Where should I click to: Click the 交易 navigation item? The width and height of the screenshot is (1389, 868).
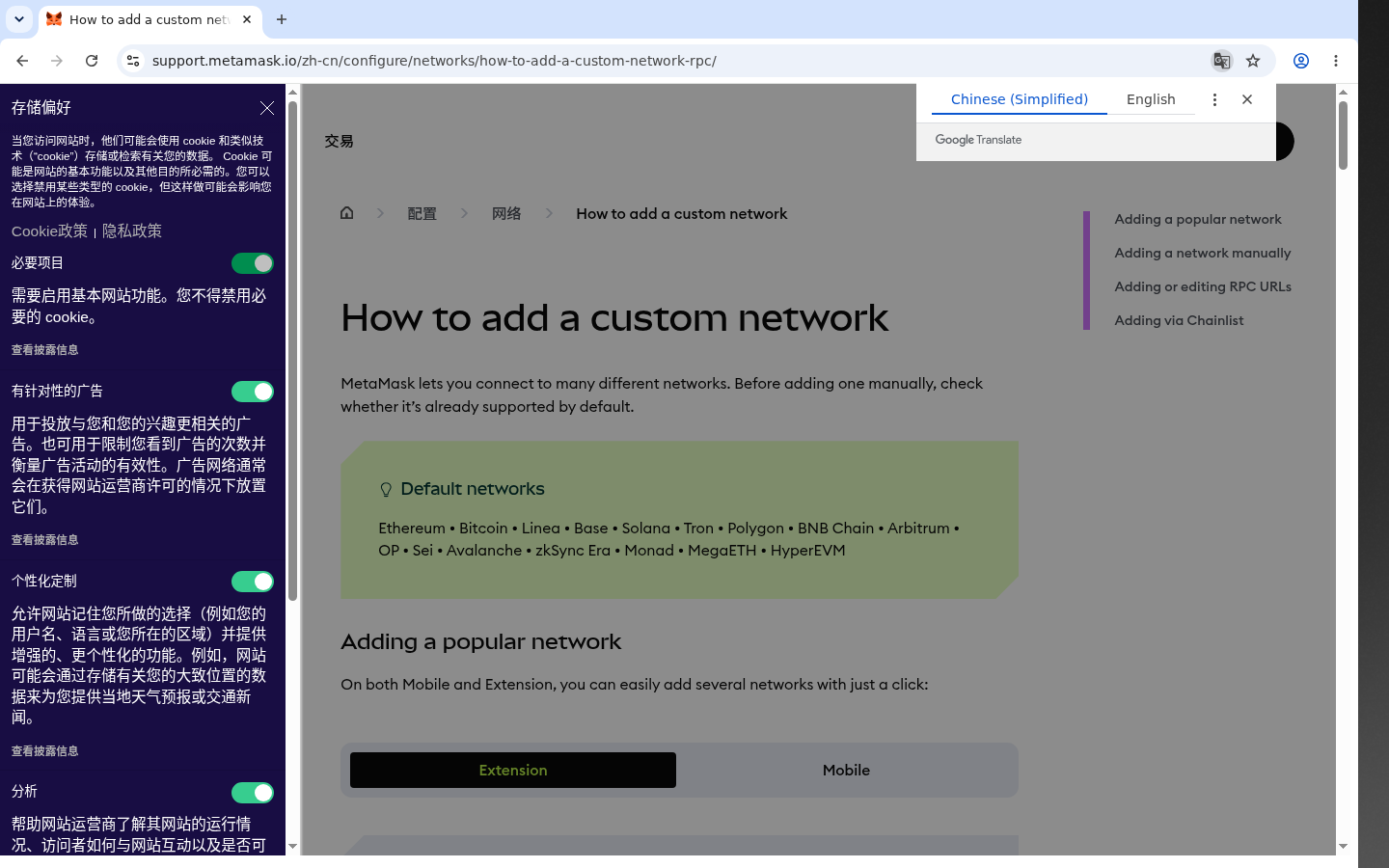339,141
